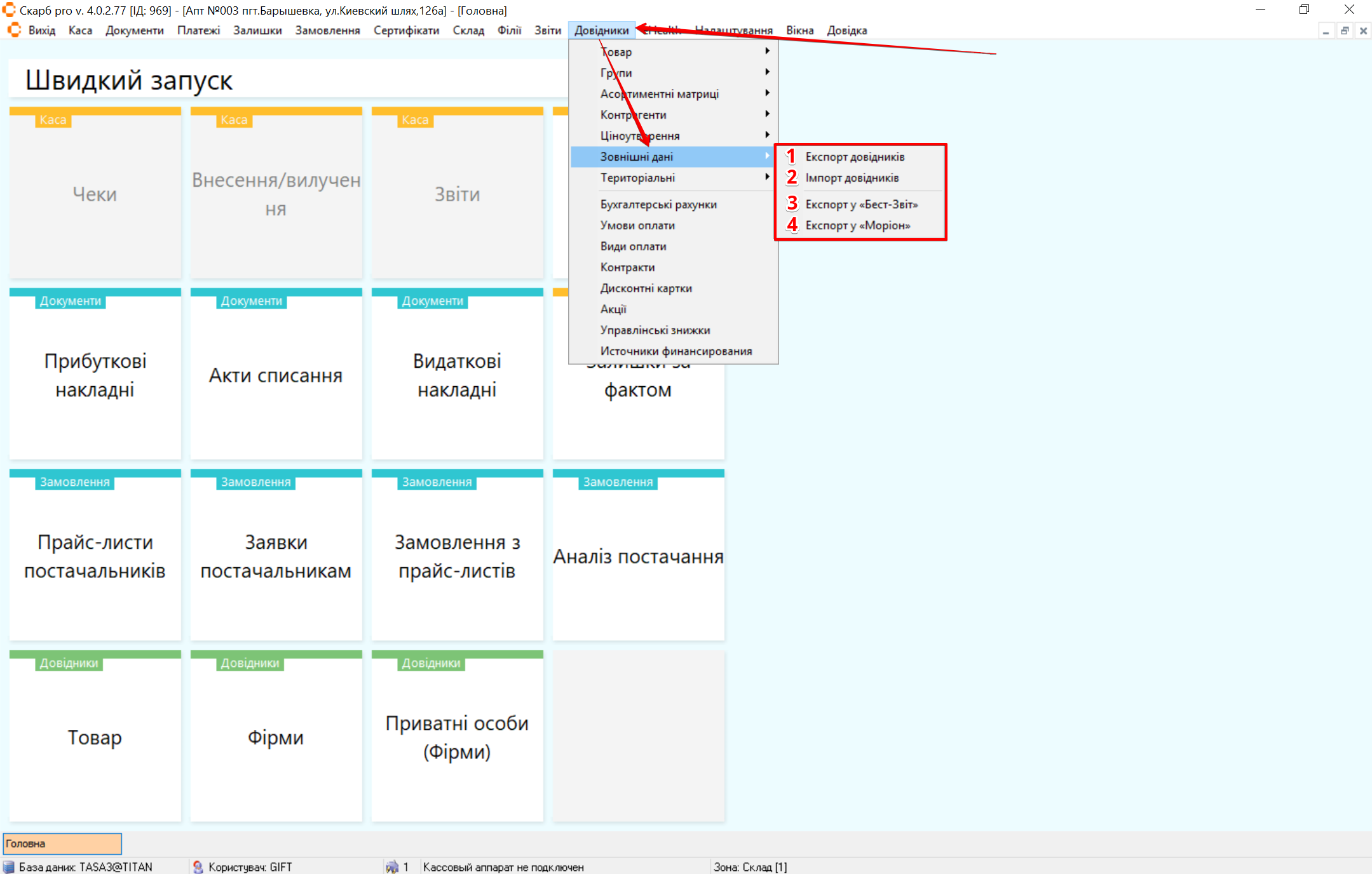Open Бухгалтерські рахунки reference
Viewport: 1372px width, 874px height.
tap(674, 204)
